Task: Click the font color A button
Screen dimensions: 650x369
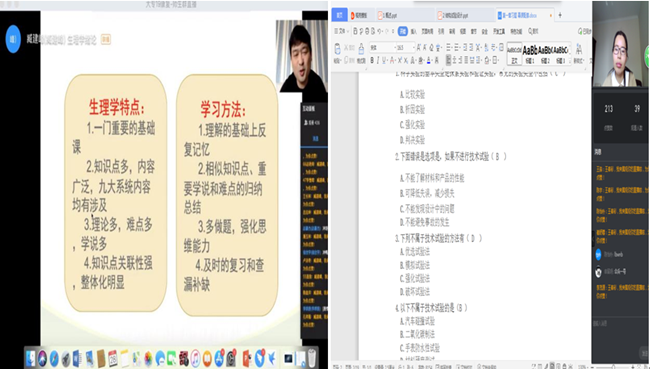Action: coord(429,61)
